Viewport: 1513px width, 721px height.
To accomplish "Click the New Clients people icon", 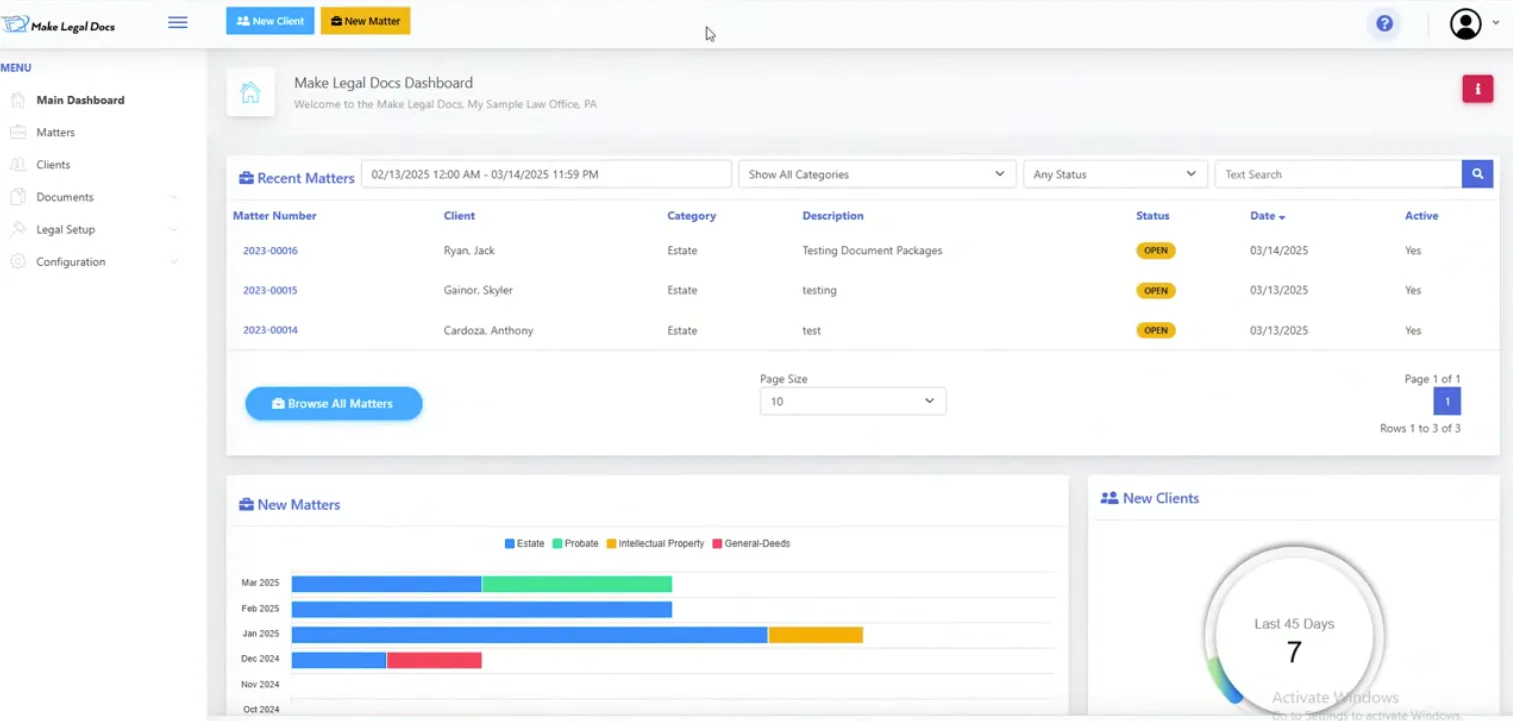I will point(1109,498).
